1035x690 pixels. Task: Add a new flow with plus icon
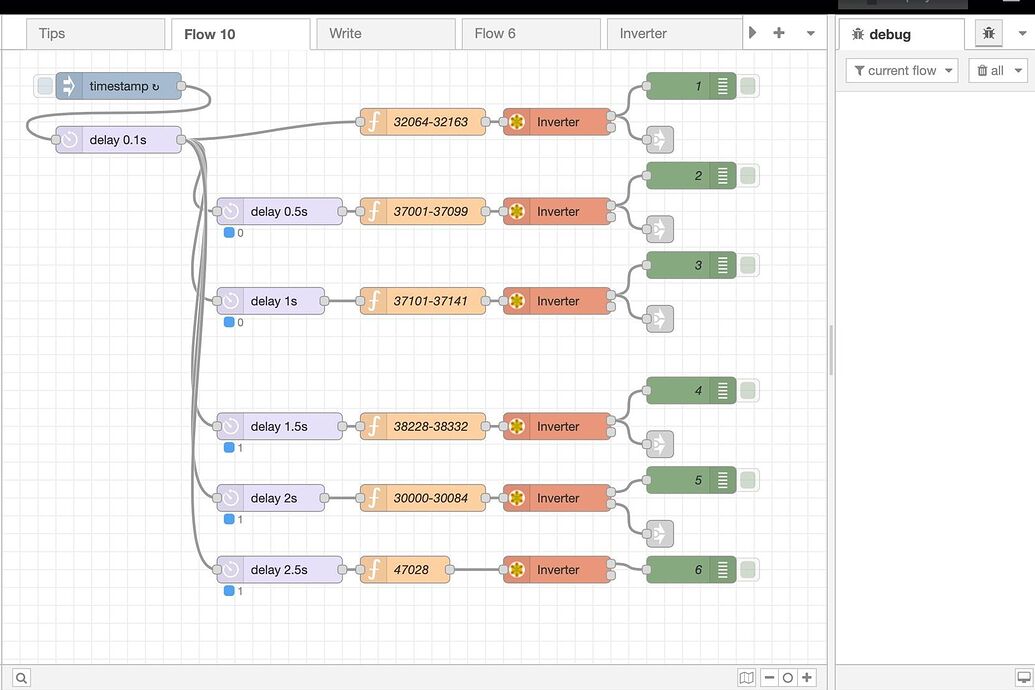pos(779,33)
